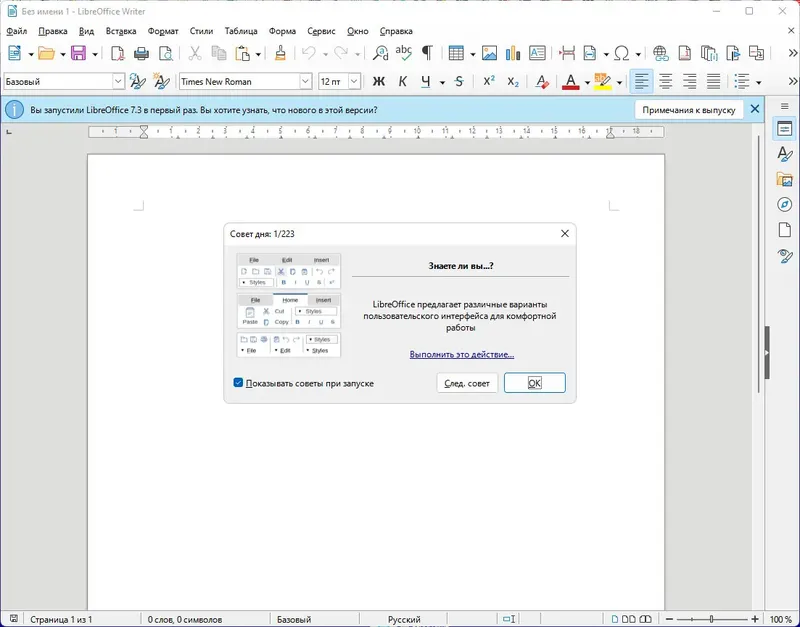Viewport: 800px width, 627px height.
Task: Toggle italic К formatting
Action: 402,81
